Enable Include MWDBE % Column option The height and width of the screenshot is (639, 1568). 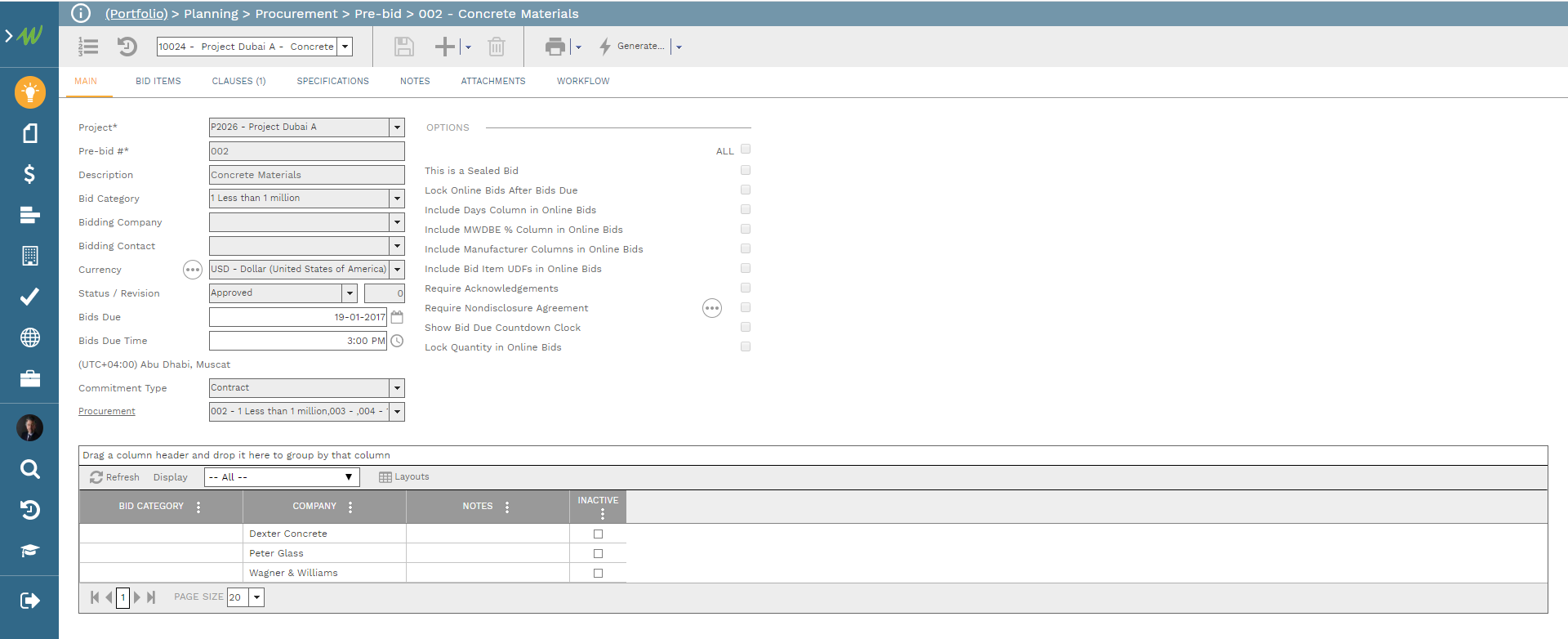746,229
